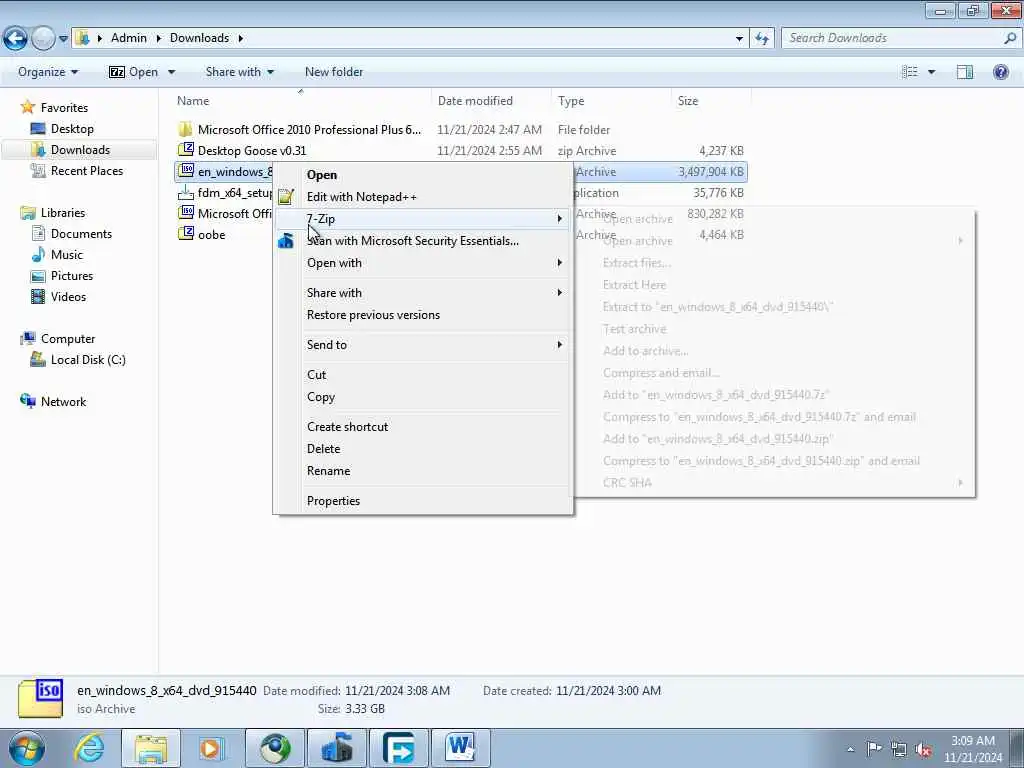Image resolution: width=1024 pixels, height=768 pixels.
Task: Open the Windows Start menu orb
Action: click(26, 748)
